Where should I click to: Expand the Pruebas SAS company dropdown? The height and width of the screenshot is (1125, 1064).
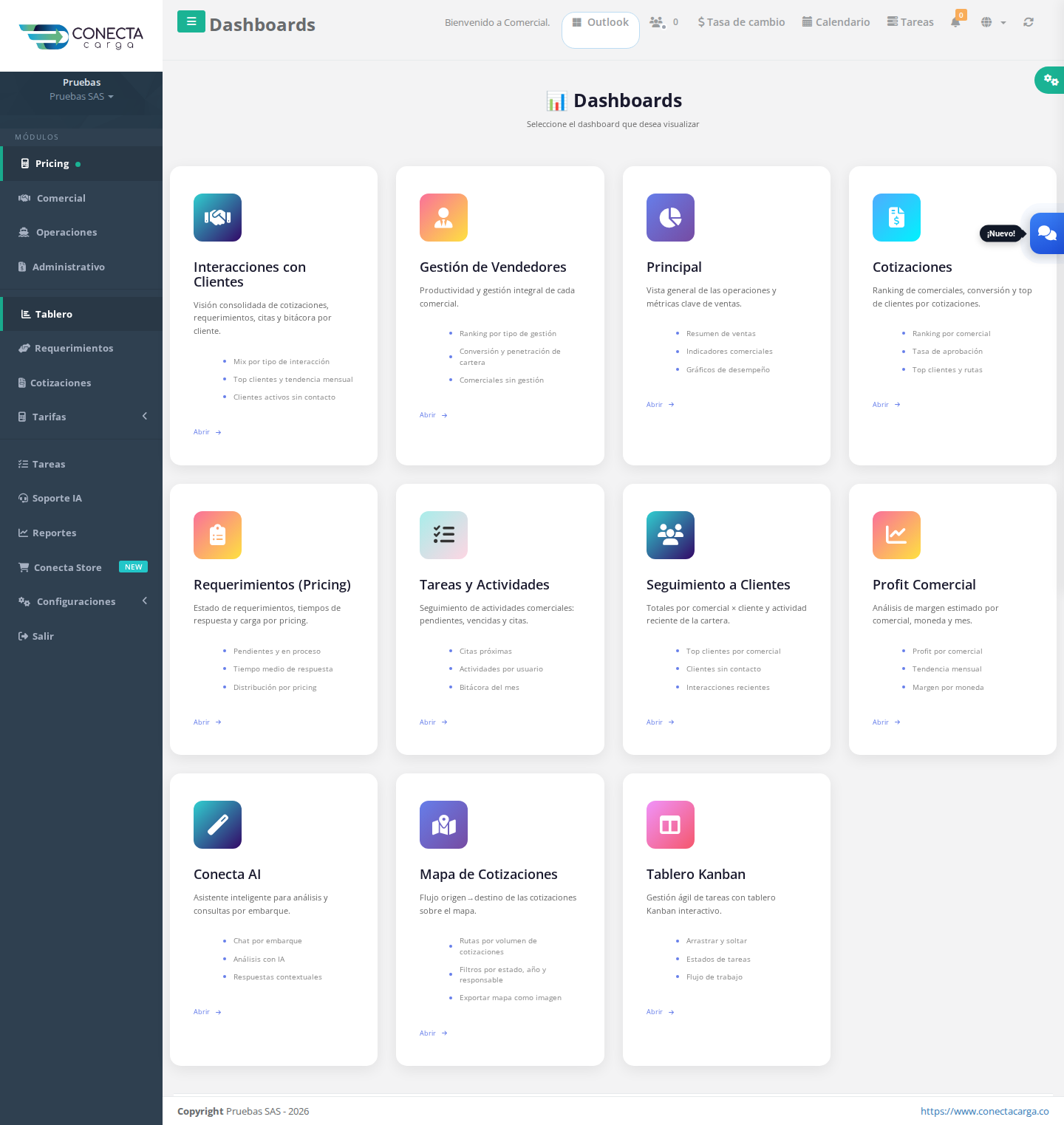pos(81,97)
